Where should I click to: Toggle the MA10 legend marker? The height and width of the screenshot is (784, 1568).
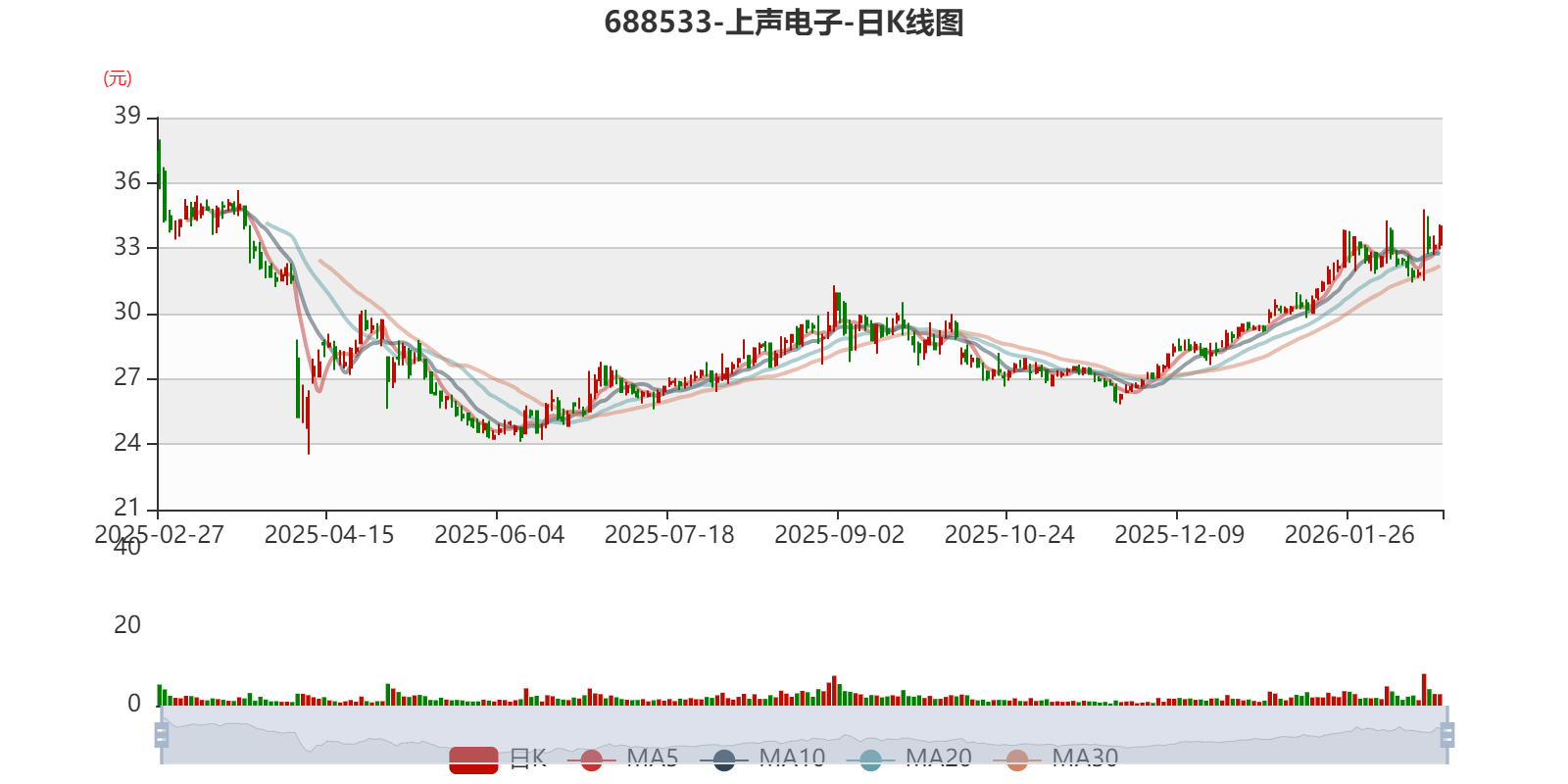coord(724,759)
